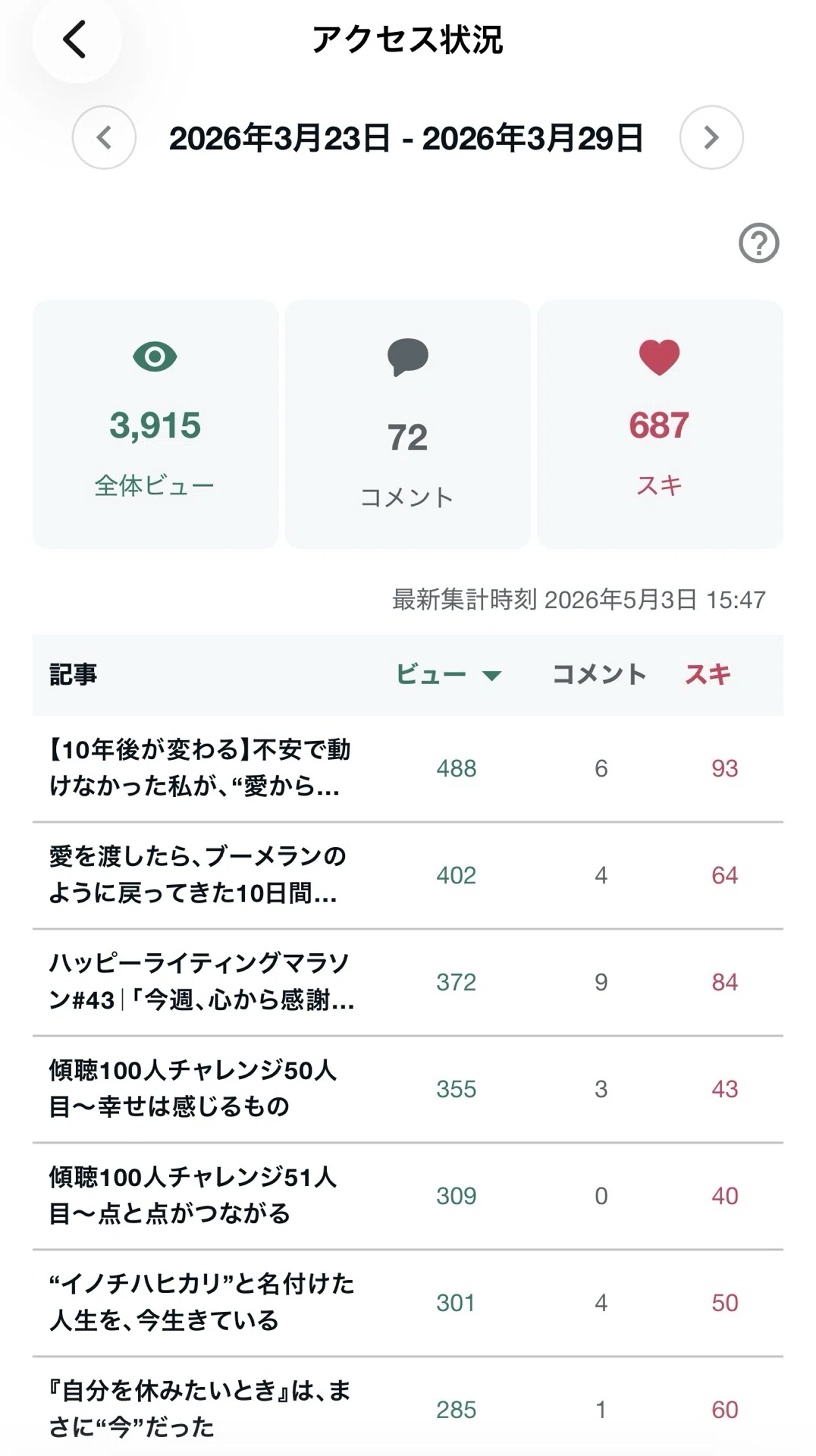Open 傾聴100人チャレンジ51人目 article
The image size is (816, 1456).
pyautogui.click(x=408, y=1196)
